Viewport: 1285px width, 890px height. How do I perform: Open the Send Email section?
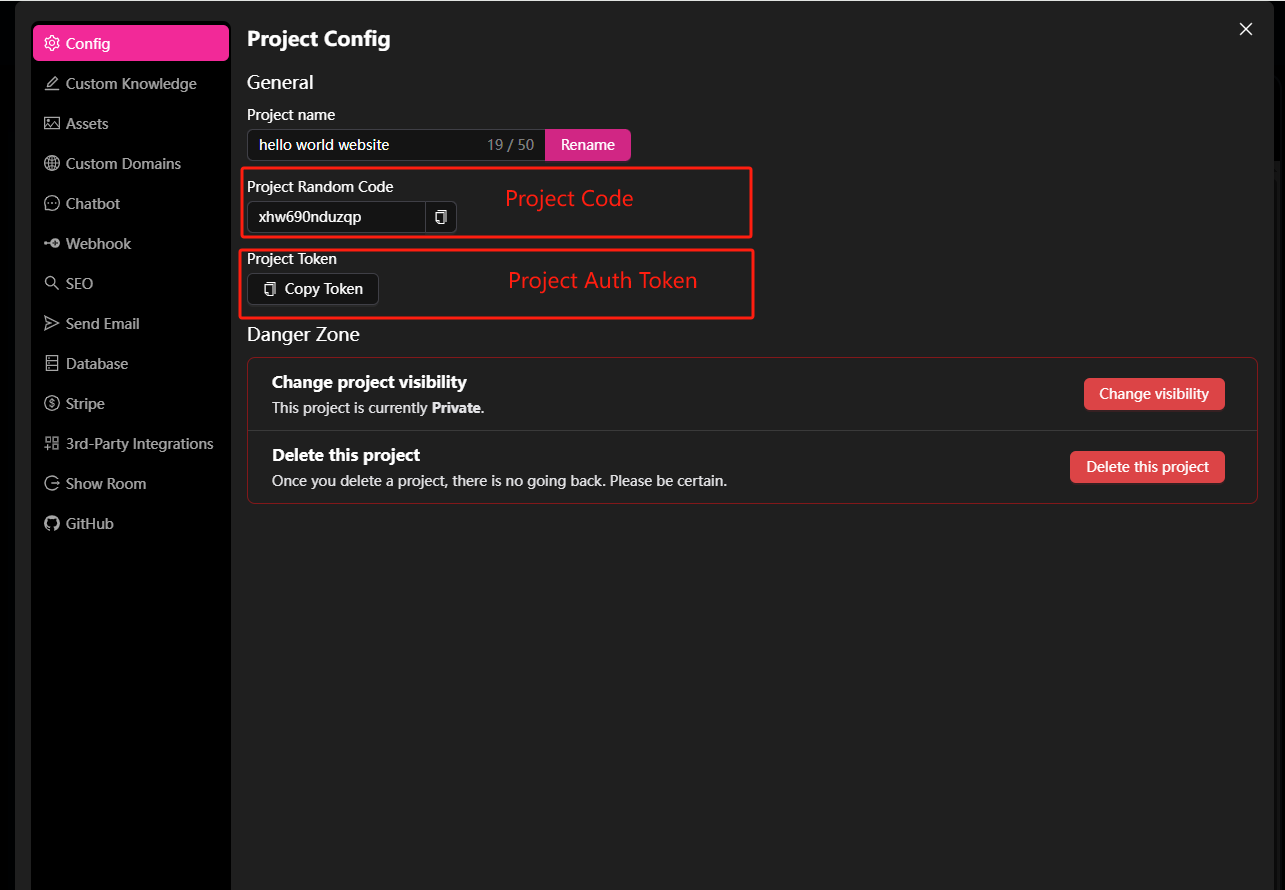(x=102, y=324)
